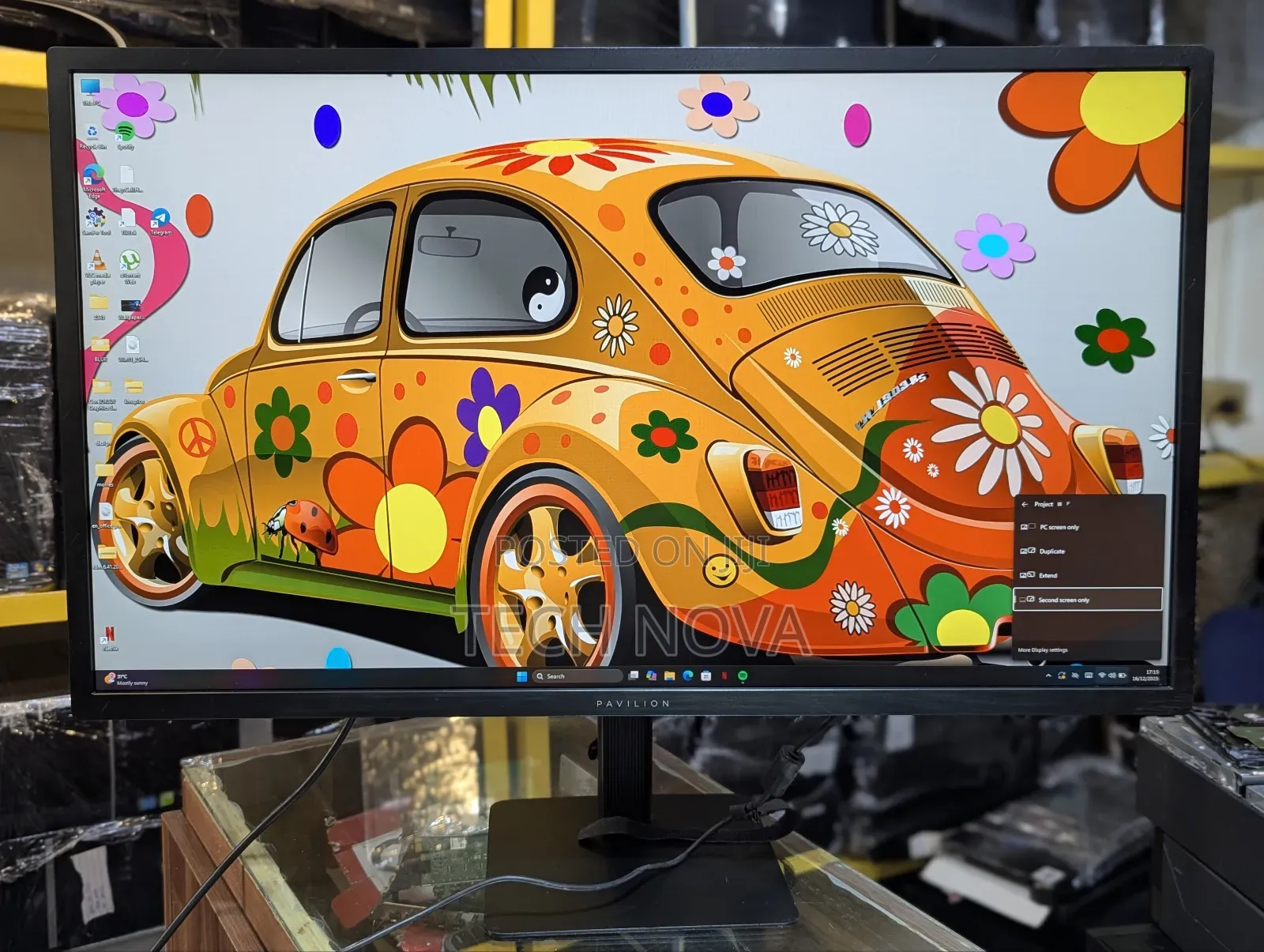Screen dimensions: 1264x952
Task: Choose Duplicate projection mode
Action: click(1088, 551)
